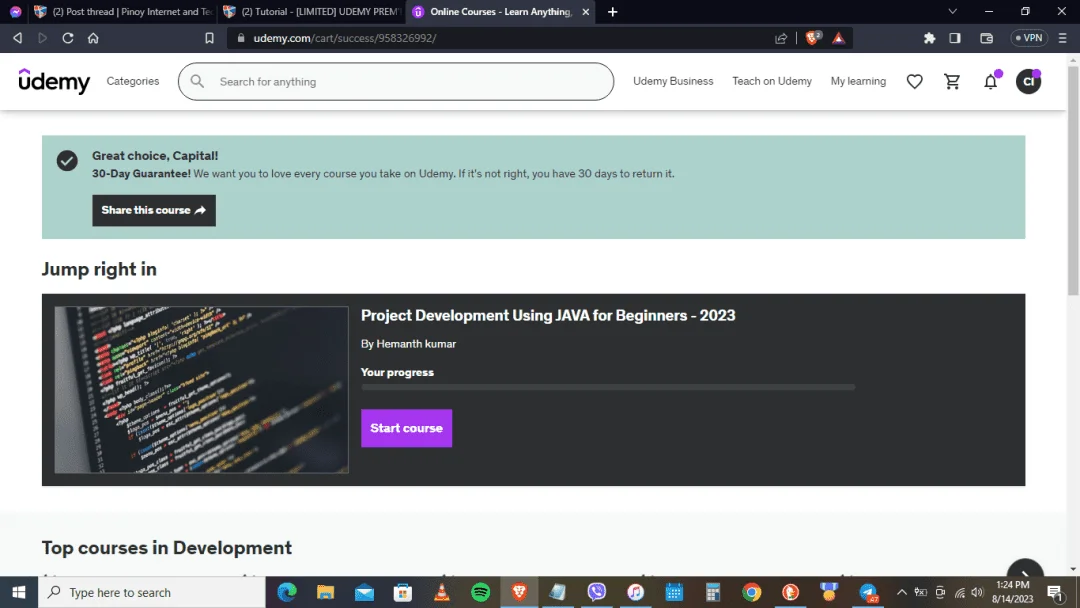Image resolution: width=1080 pixels, height=608 pixels.
Task: Click the share page icon in address bar
Action: pyautogui.click(x=780, y=38)
